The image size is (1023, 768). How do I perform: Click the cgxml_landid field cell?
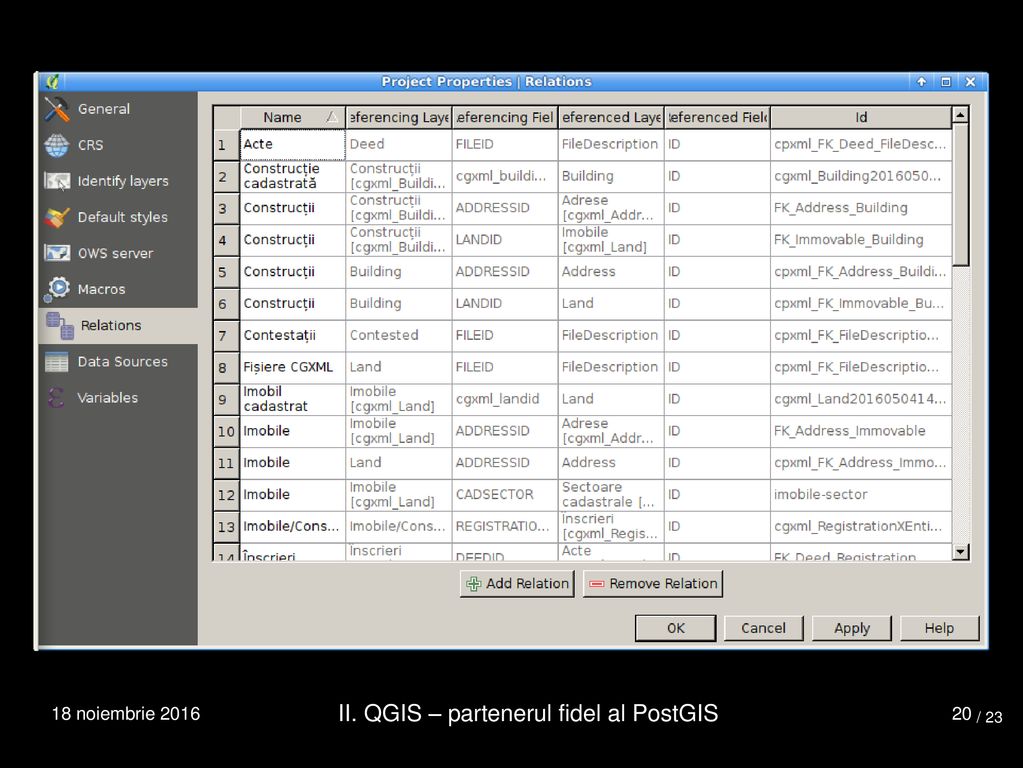coord(505,399)
